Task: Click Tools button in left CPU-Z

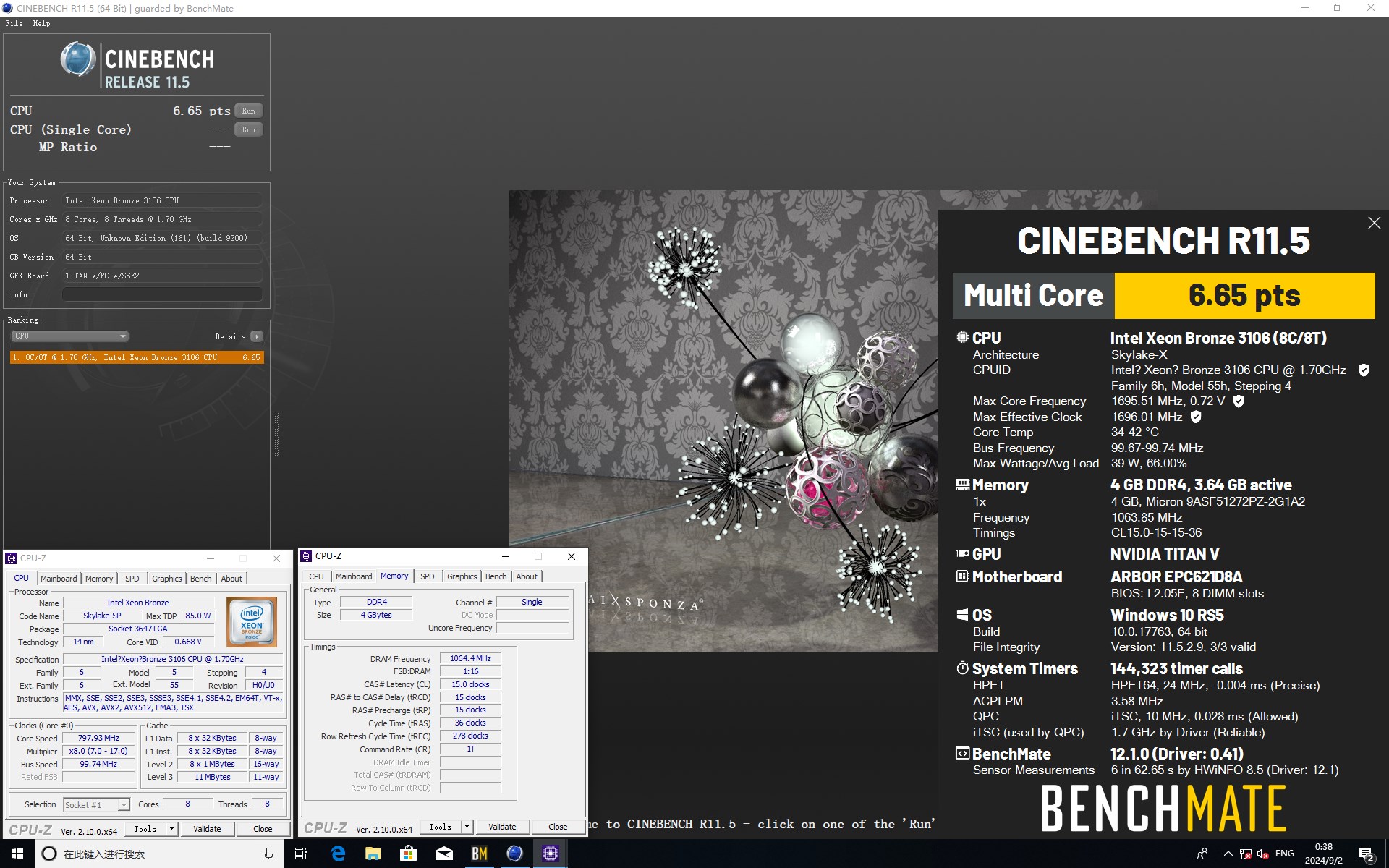Action: click(145, 829)
